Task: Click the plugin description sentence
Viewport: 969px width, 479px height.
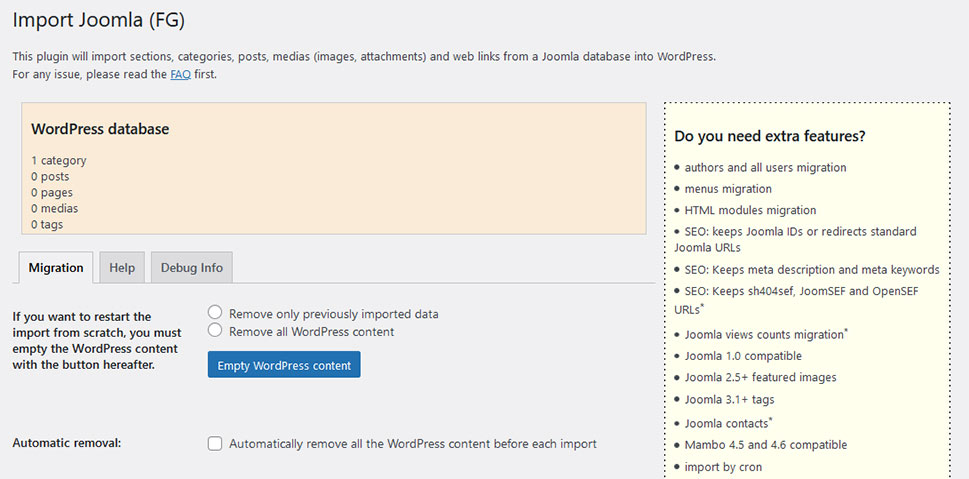Action: tap(364, 56)
